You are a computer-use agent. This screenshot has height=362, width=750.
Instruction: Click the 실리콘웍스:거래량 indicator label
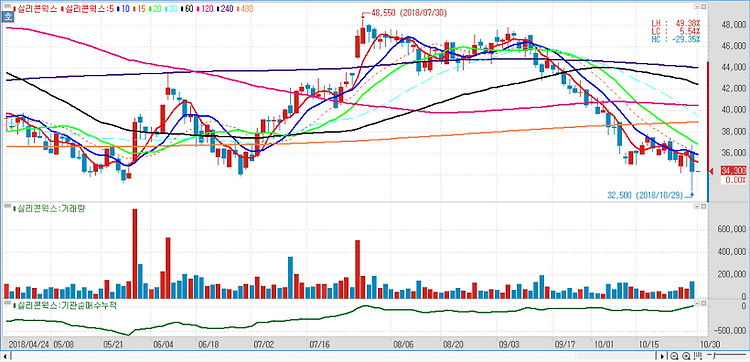pos(51,208)
